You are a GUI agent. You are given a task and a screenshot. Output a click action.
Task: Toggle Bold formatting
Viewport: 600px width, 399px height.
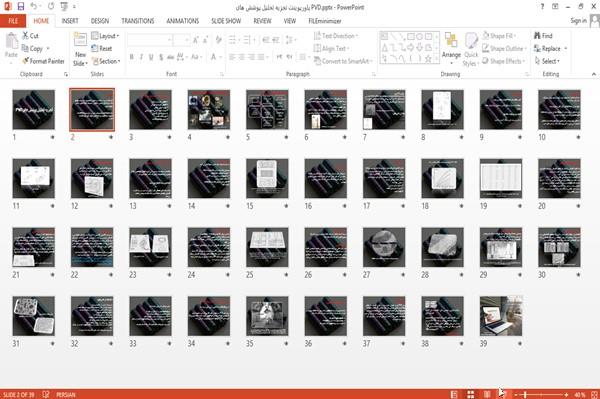pyautogui.click(x=131, y=57)
